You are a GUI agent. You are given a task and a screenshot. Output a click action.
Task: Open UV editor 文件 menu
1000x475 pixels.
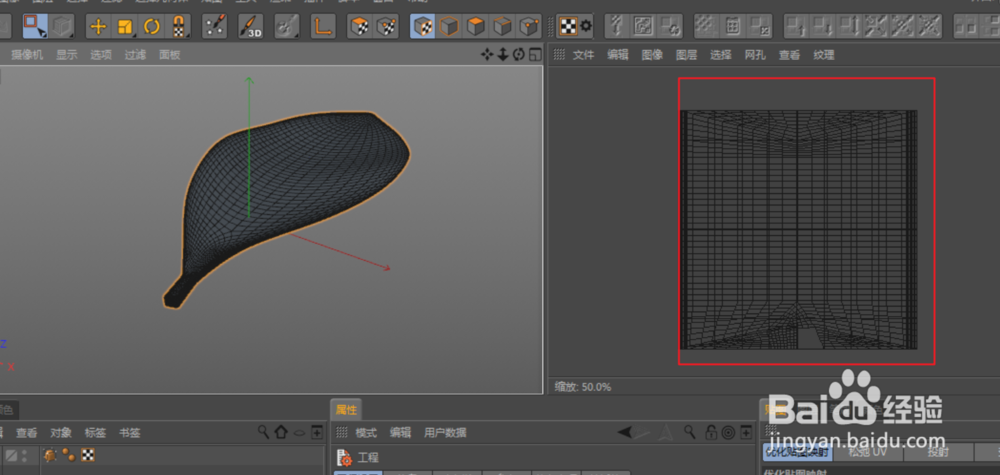pyautogui.click(x=584, y=55)
